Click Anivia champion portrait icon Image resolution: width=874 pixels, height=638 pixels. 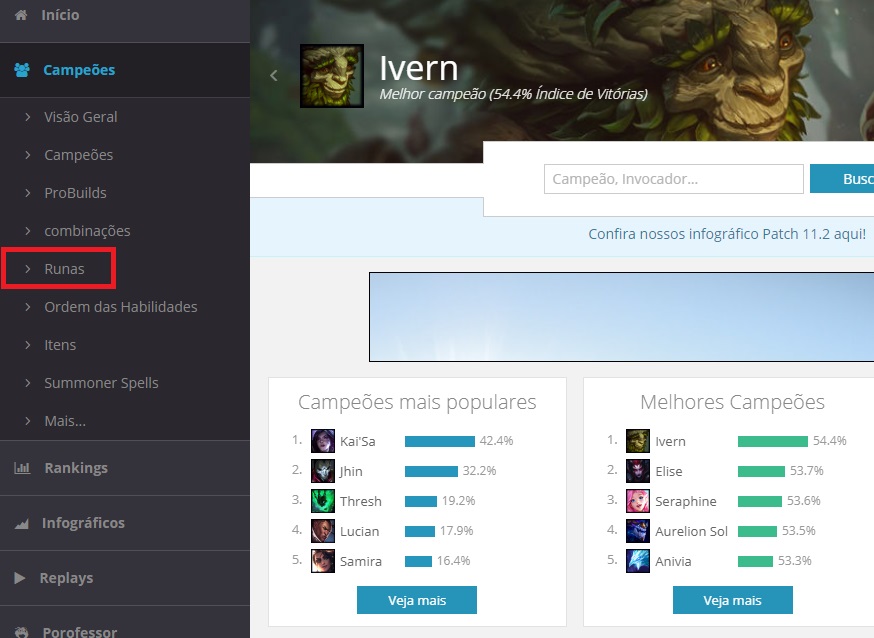(638, 561)
